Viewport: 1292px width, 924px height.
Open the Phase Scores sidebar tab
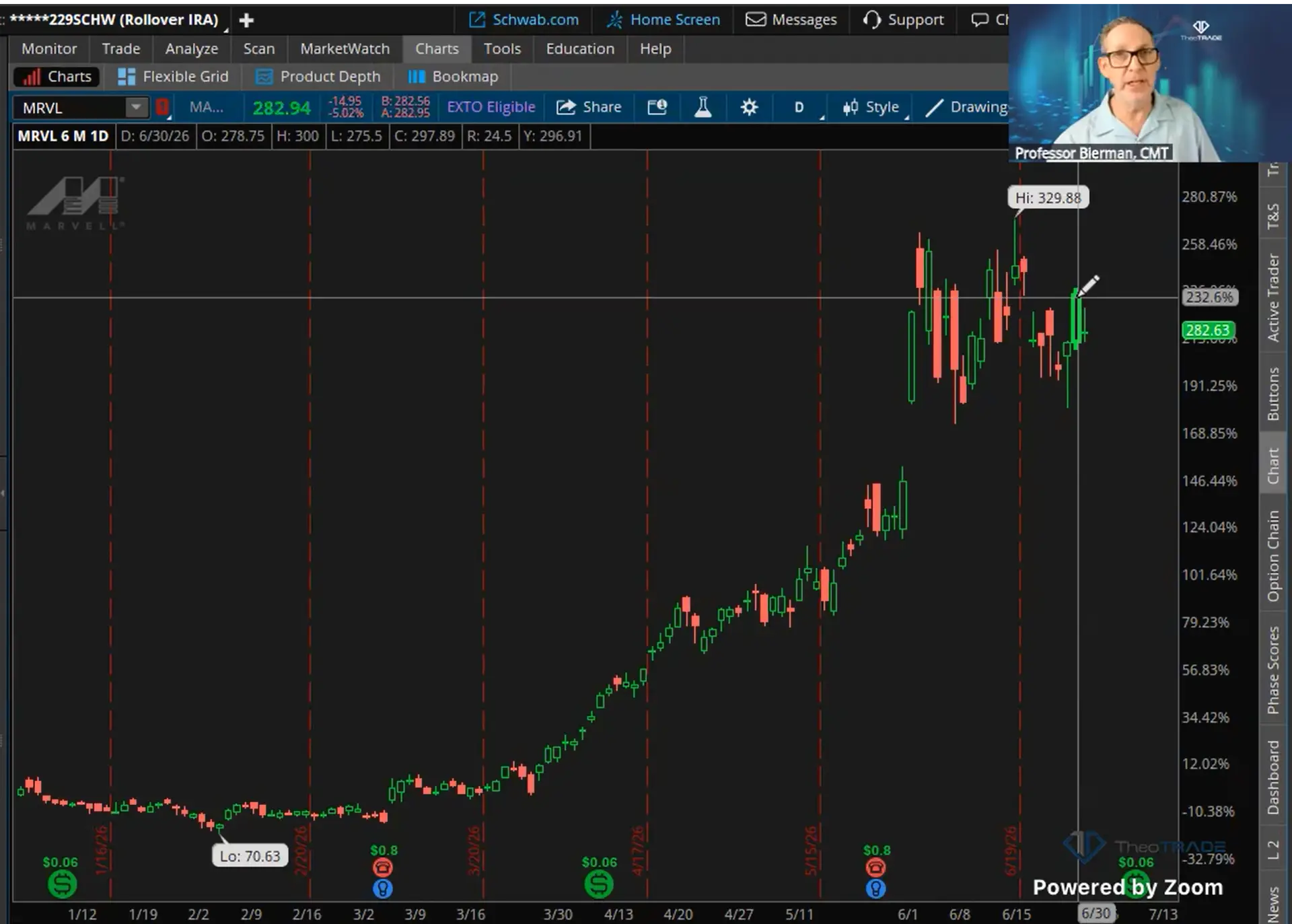pos(1273,670)
